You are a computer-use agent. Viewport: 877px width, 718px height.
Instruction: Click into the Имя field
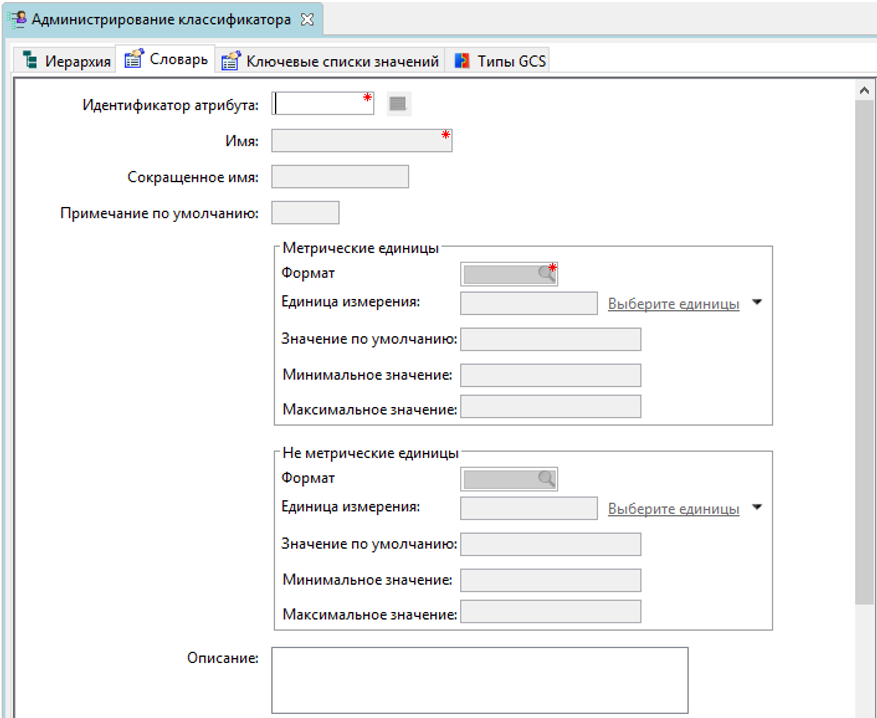click(362, 140)
